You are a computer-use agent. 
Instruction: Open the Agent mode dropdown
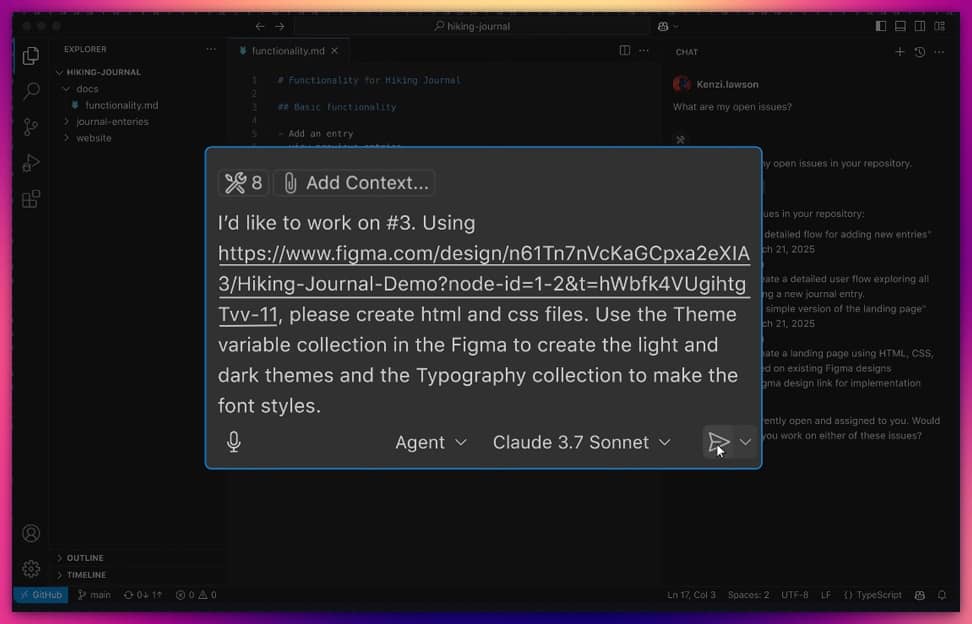click(431, 442)
